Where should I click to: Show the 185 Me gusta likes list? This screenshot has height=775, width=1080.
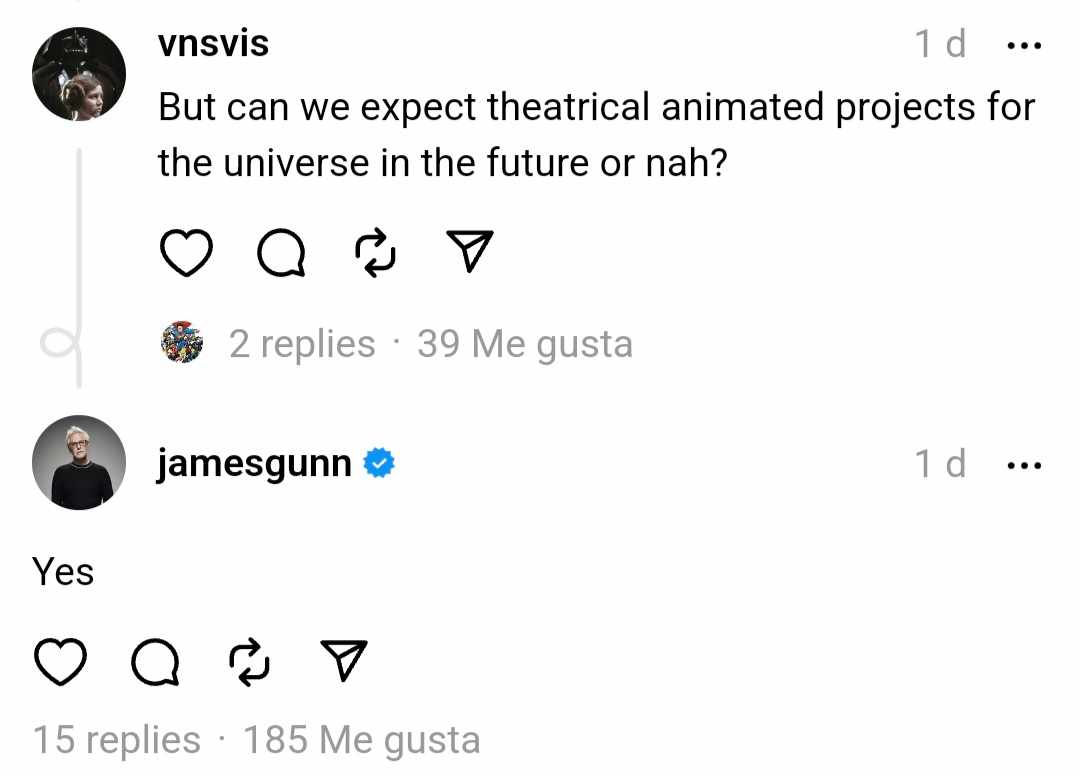click(x=362, y=739)
